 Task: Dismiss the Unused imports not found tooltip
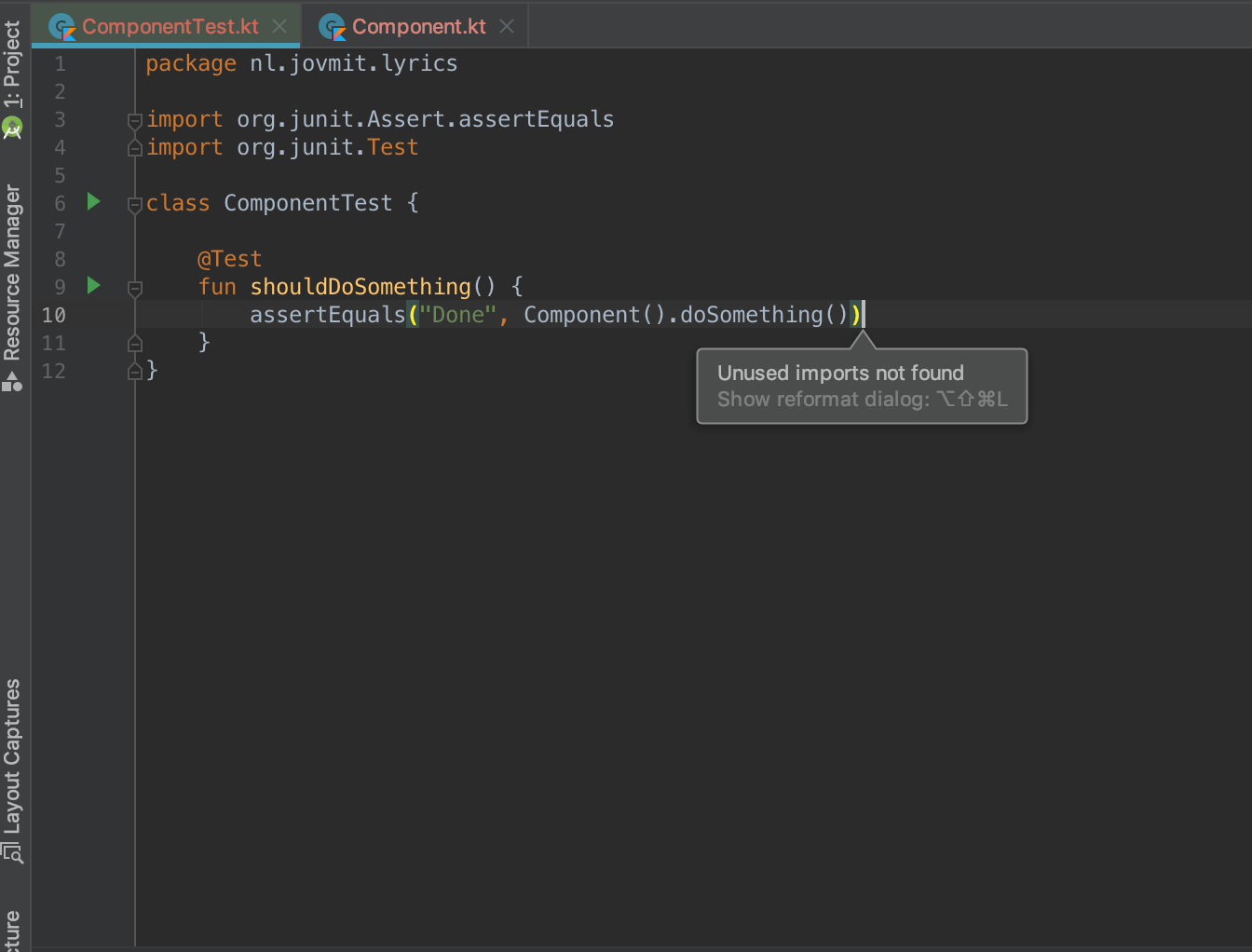(x=861, y=385)
